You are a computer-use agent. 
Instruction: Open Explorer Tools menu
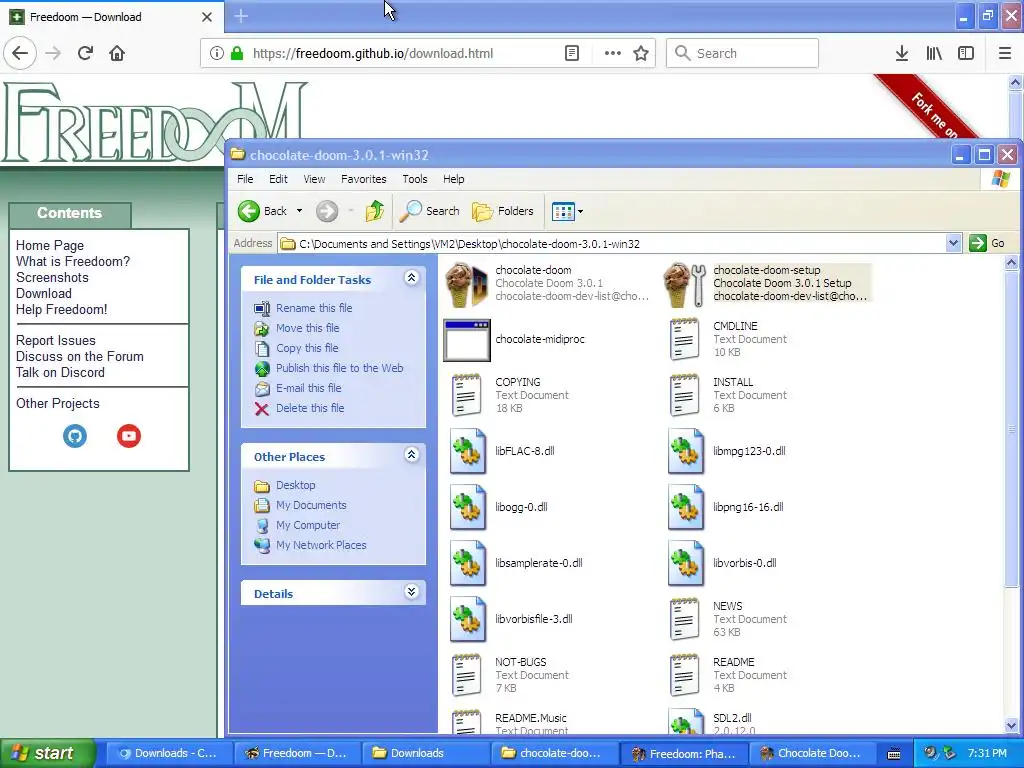click(x=415, y=179)
